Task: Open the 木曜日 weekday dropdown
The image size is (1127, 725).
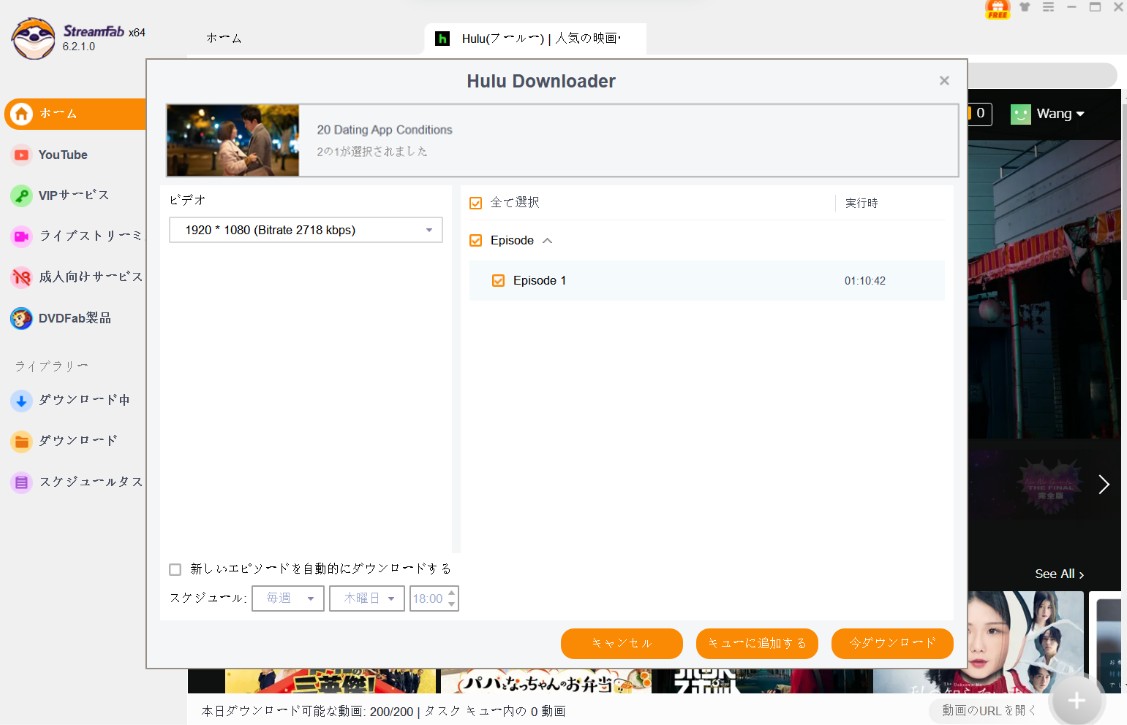Action: (367, 599)
